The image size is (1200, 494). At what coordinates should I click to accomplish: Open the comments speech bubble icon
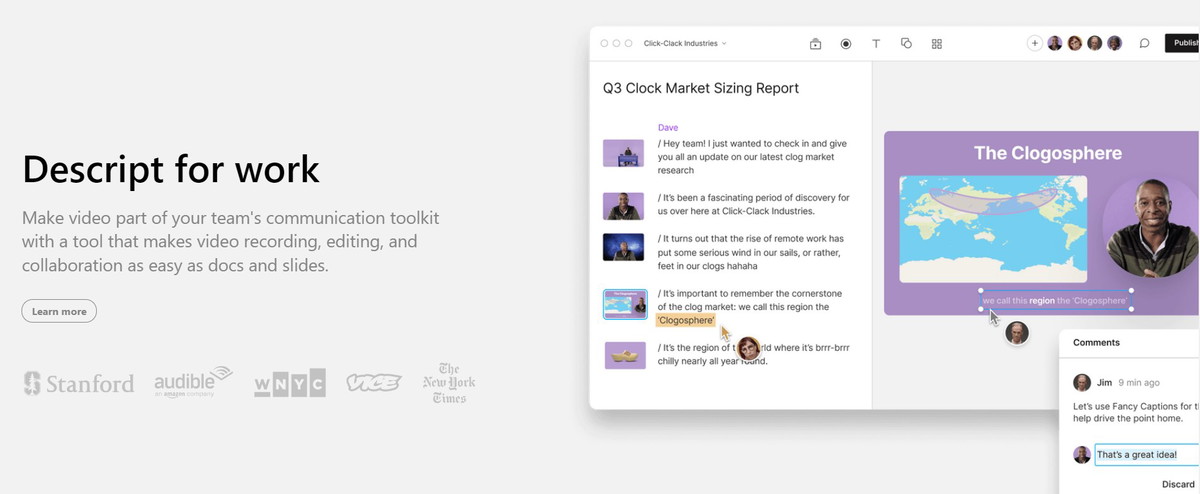point(1144,44)
